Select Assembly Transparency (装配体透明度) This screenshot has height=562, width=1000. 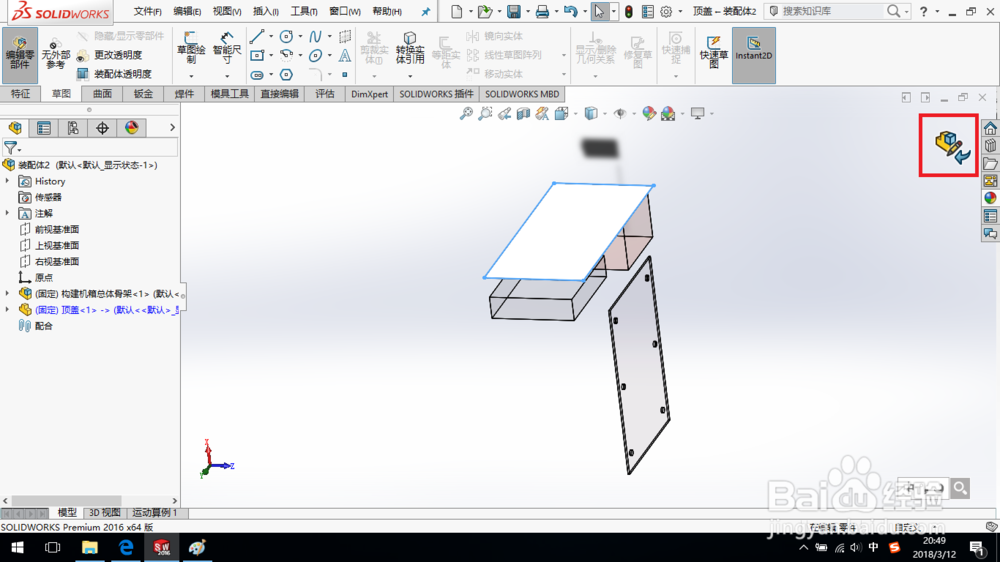pyautogui.click(x=114, y=74)
